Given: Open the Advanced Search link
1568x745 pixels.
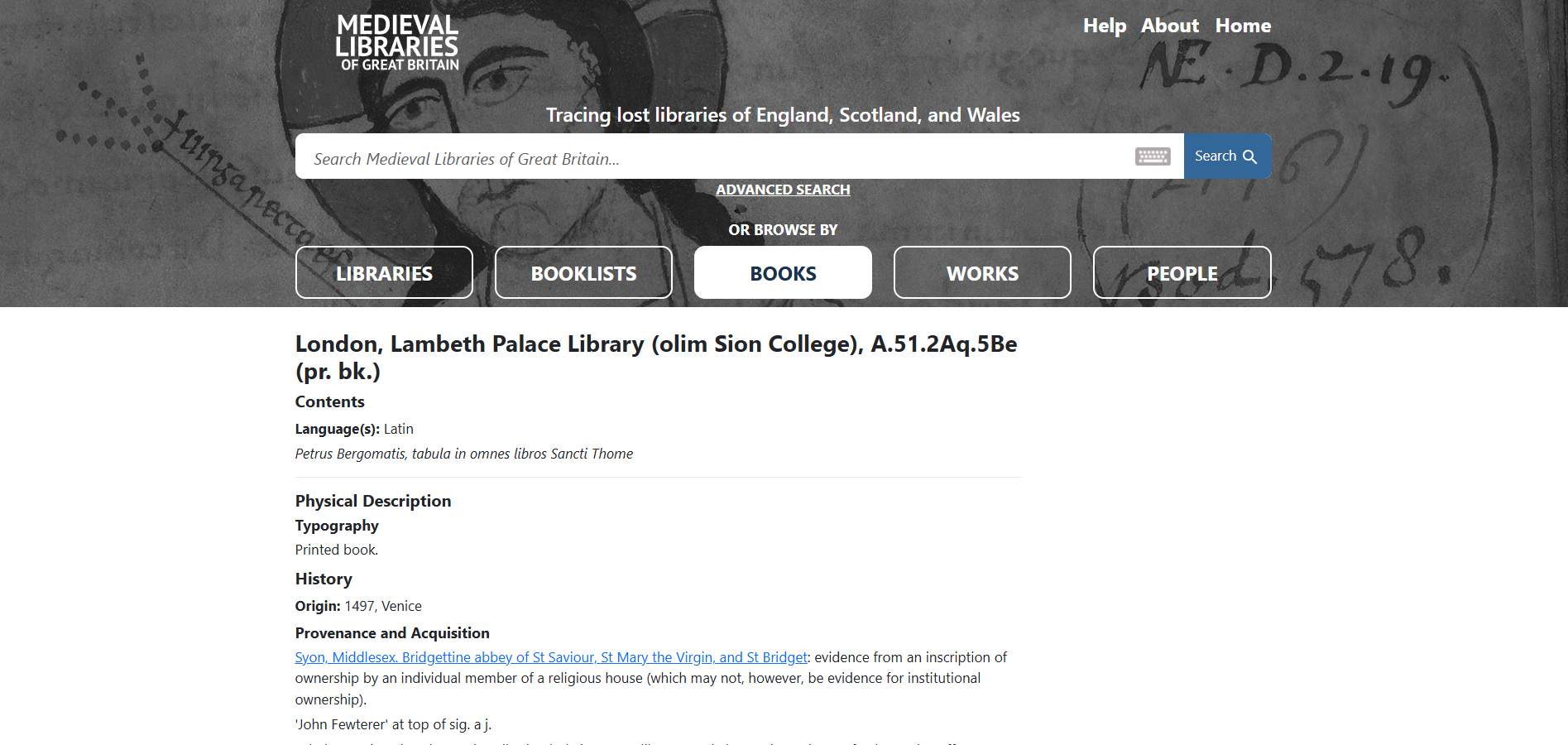Looking at the screenshot, I should (783, 190).
